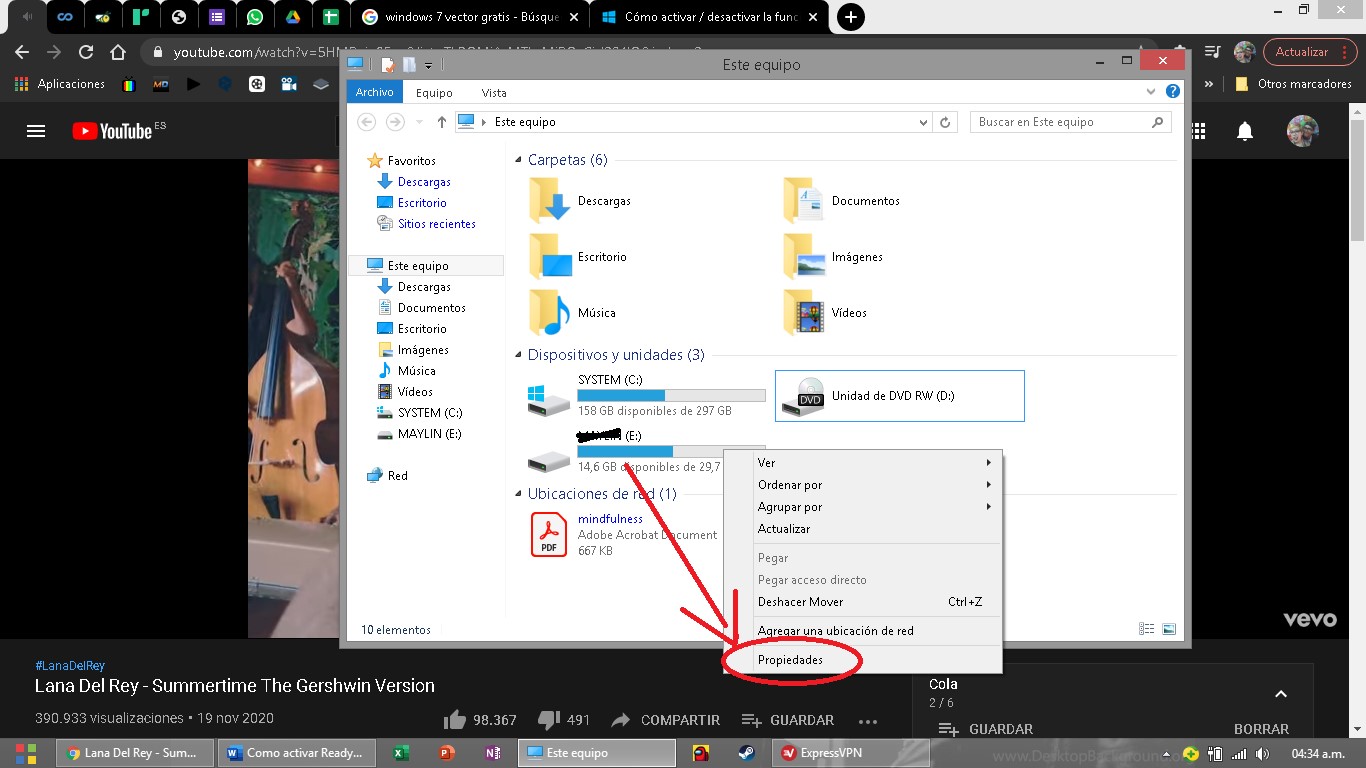Switch to the Vista ribbon tab
Screen dimensions: 1366x768
tap(493, 91)
